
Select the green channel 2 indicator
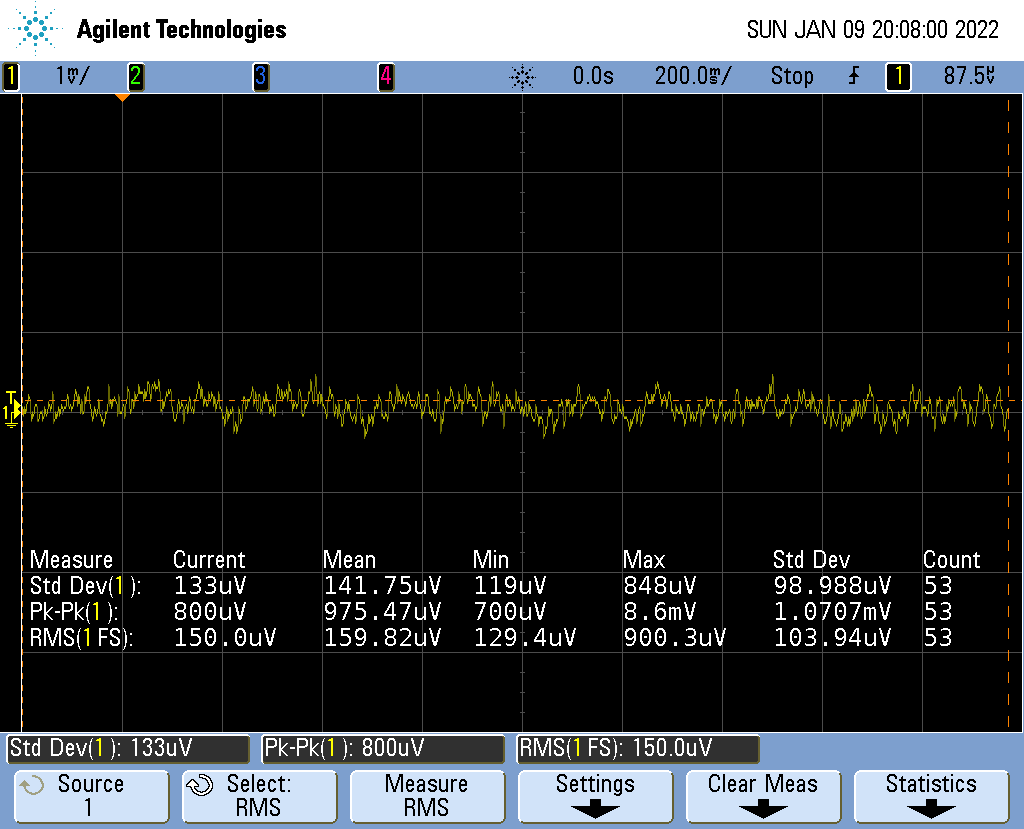[x=135, y=76]
